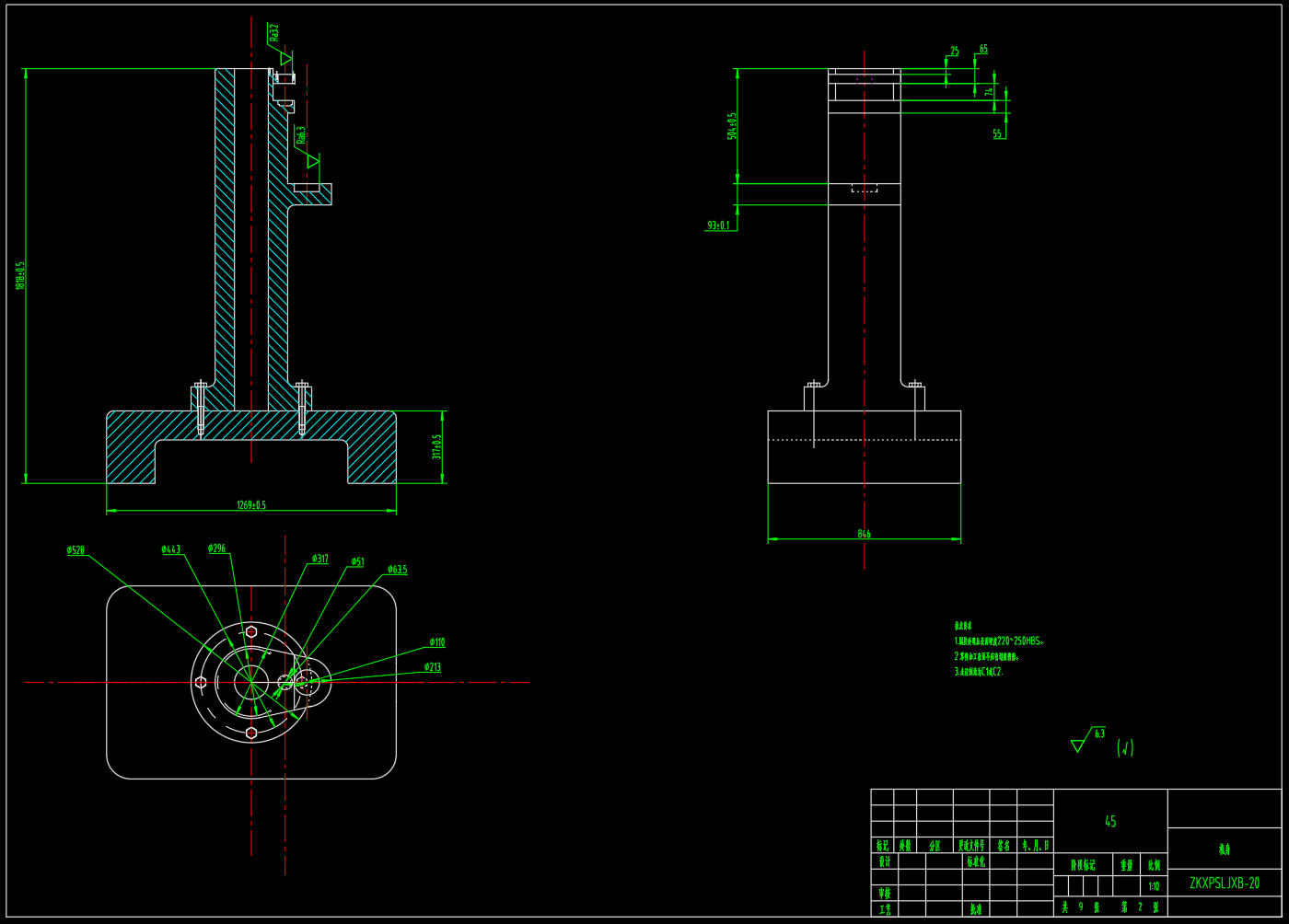Click the left bolt in section view
Image resolution: width=1289 pixels, height=924 pixels.
(201, 408)
